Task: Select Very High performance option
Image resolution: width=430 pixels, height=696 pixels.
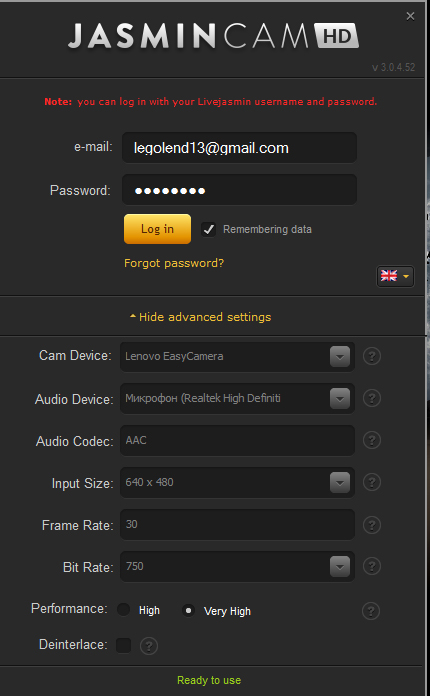Action: pos(188,611)
